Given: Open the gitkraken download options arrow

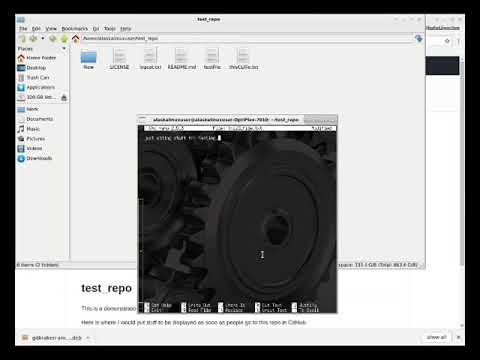Looking at the screenshot, I should point(88,338).
